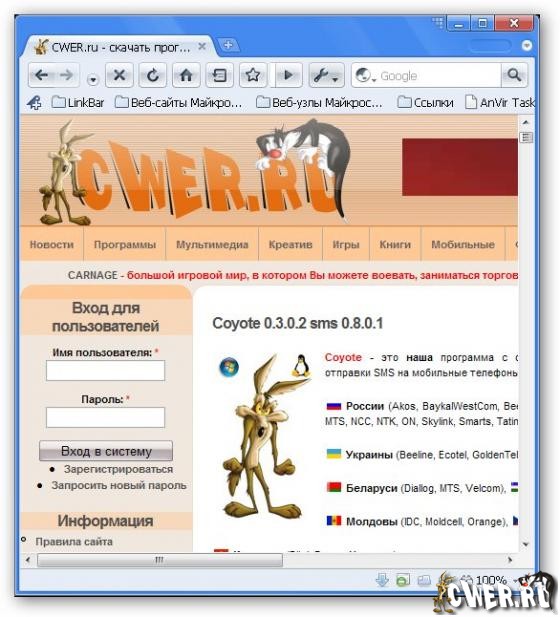The image size is (560, 617).
Task: Open downloads via status bar blue arrow icon
Action: [x=383, y=580]
